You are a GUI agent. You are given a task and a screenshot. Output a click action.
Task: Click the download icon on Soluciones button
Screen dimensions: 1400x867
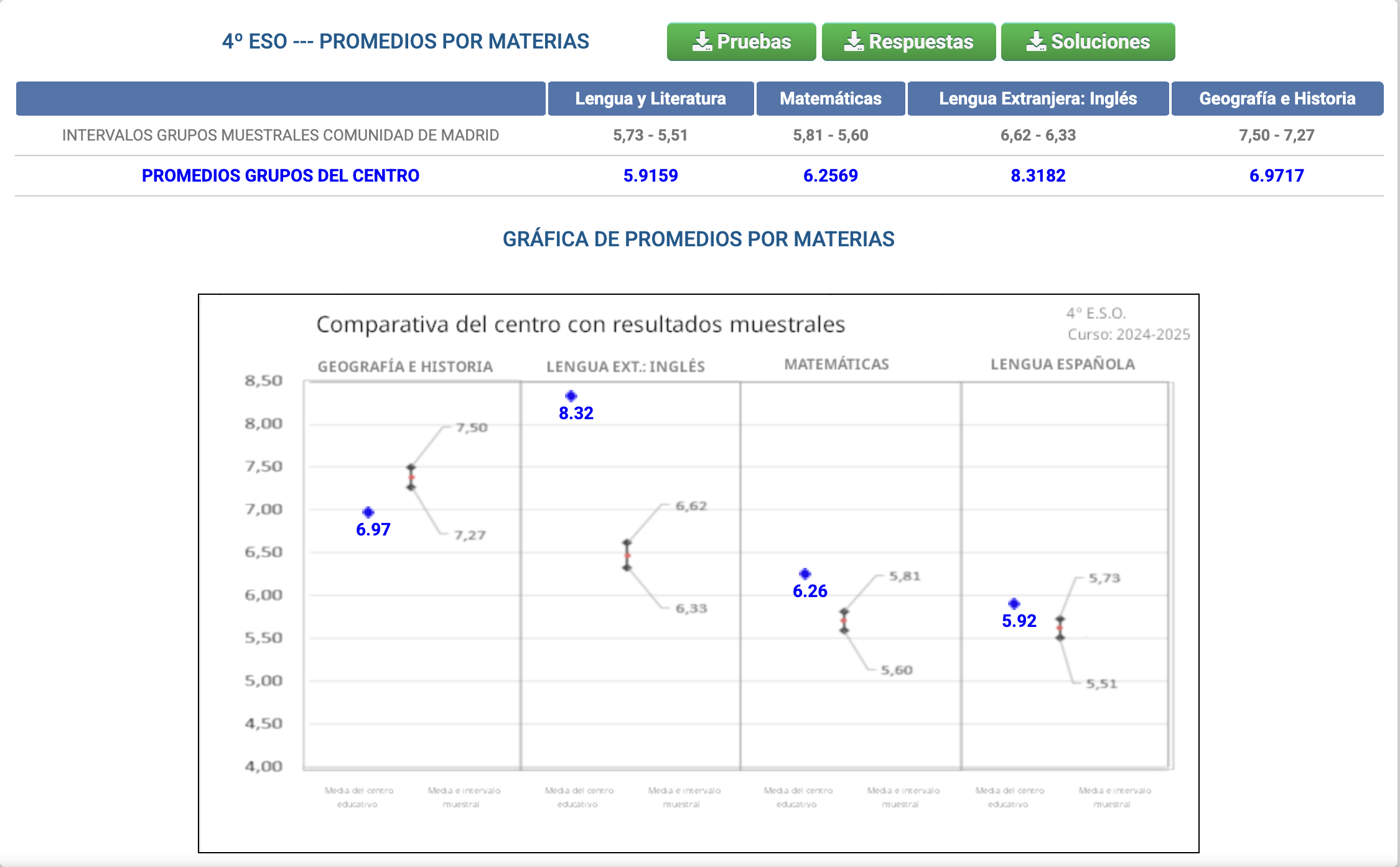(1036, 42)
